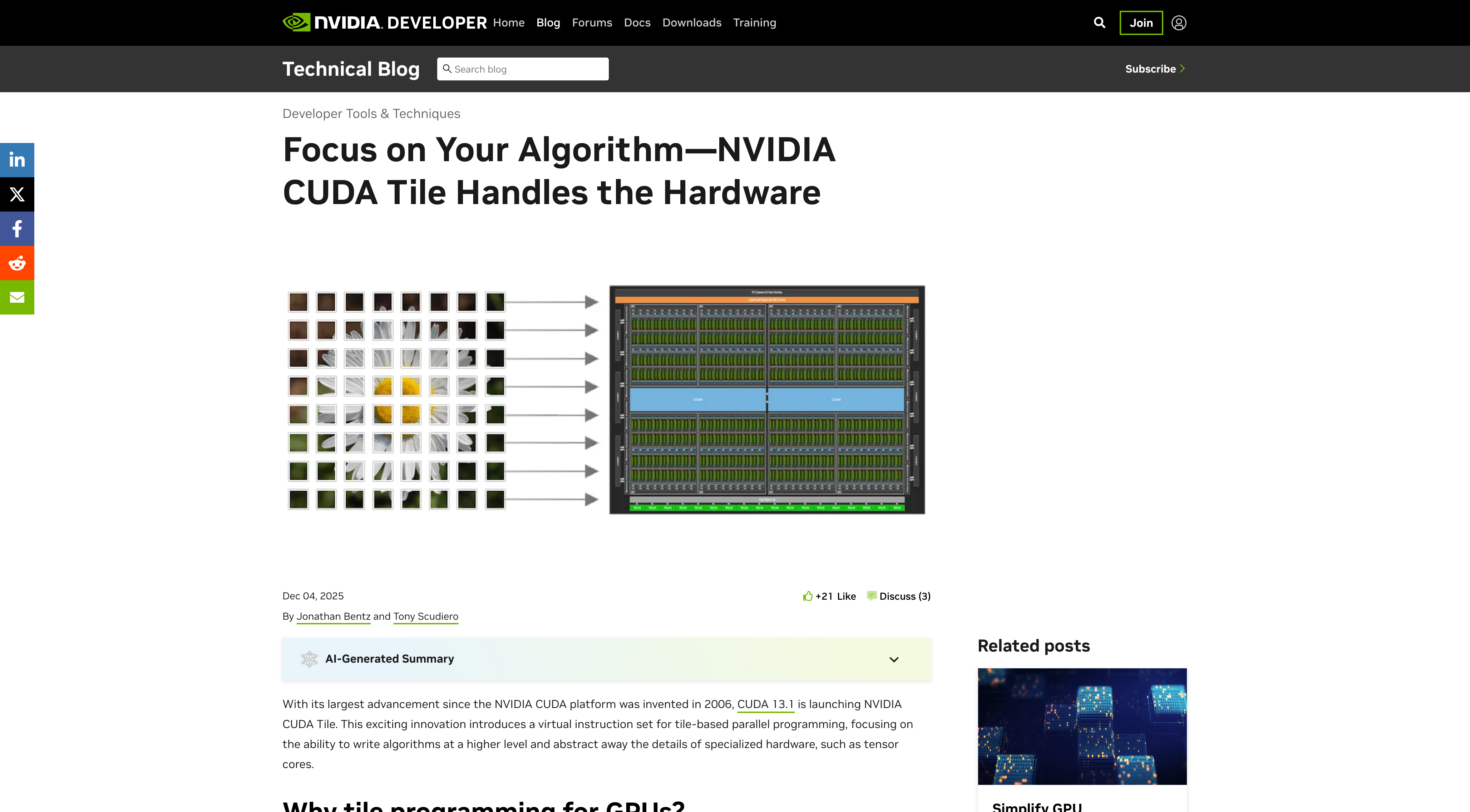Click the Facebook share icon
1470x812 pixels.
(x=17, y=229)
